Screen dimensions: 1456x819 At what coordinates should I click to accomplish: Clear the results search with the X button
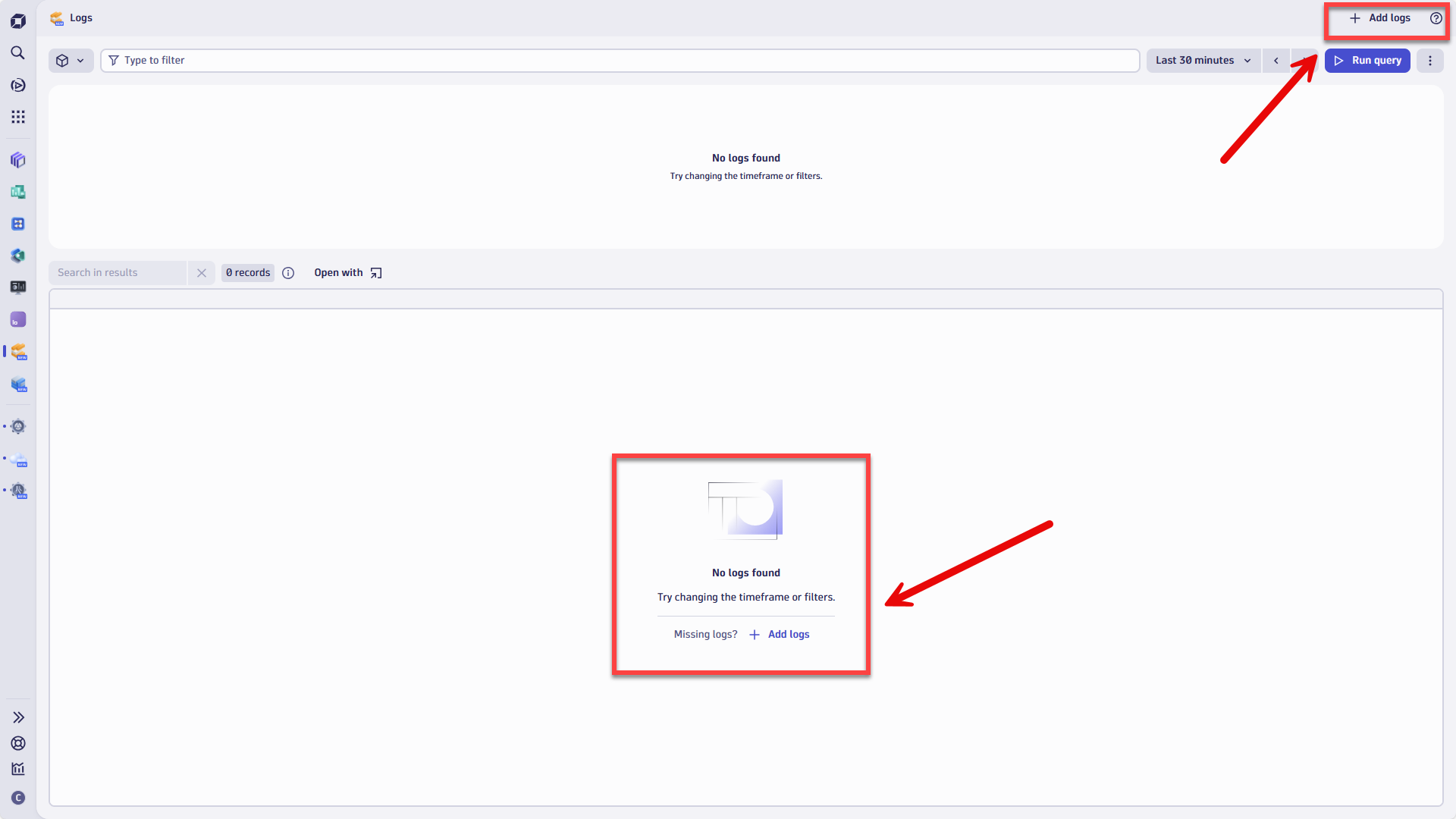[201, 272]
